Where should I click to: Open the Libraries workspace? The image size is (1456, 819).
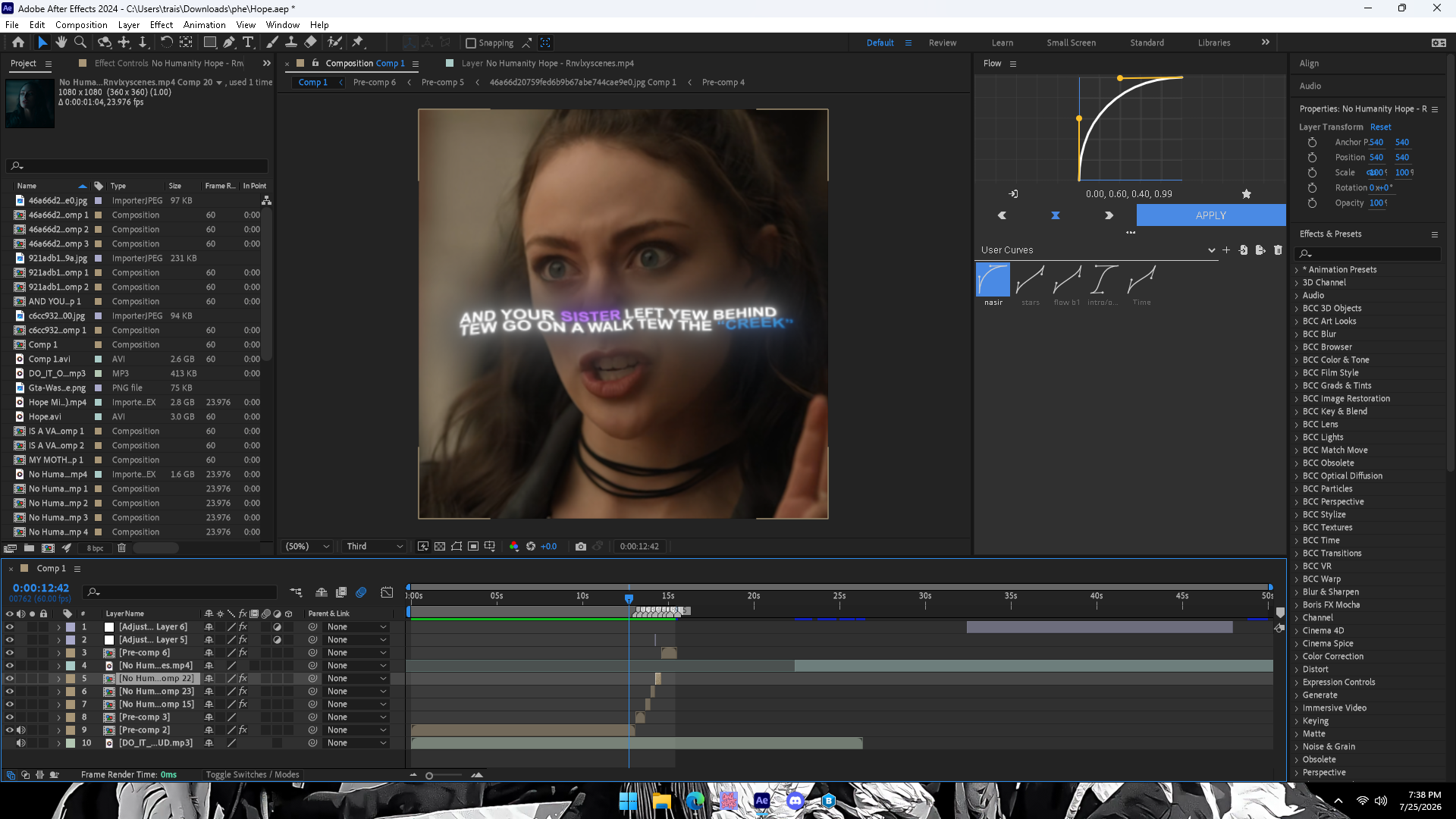click(1214, 43)
